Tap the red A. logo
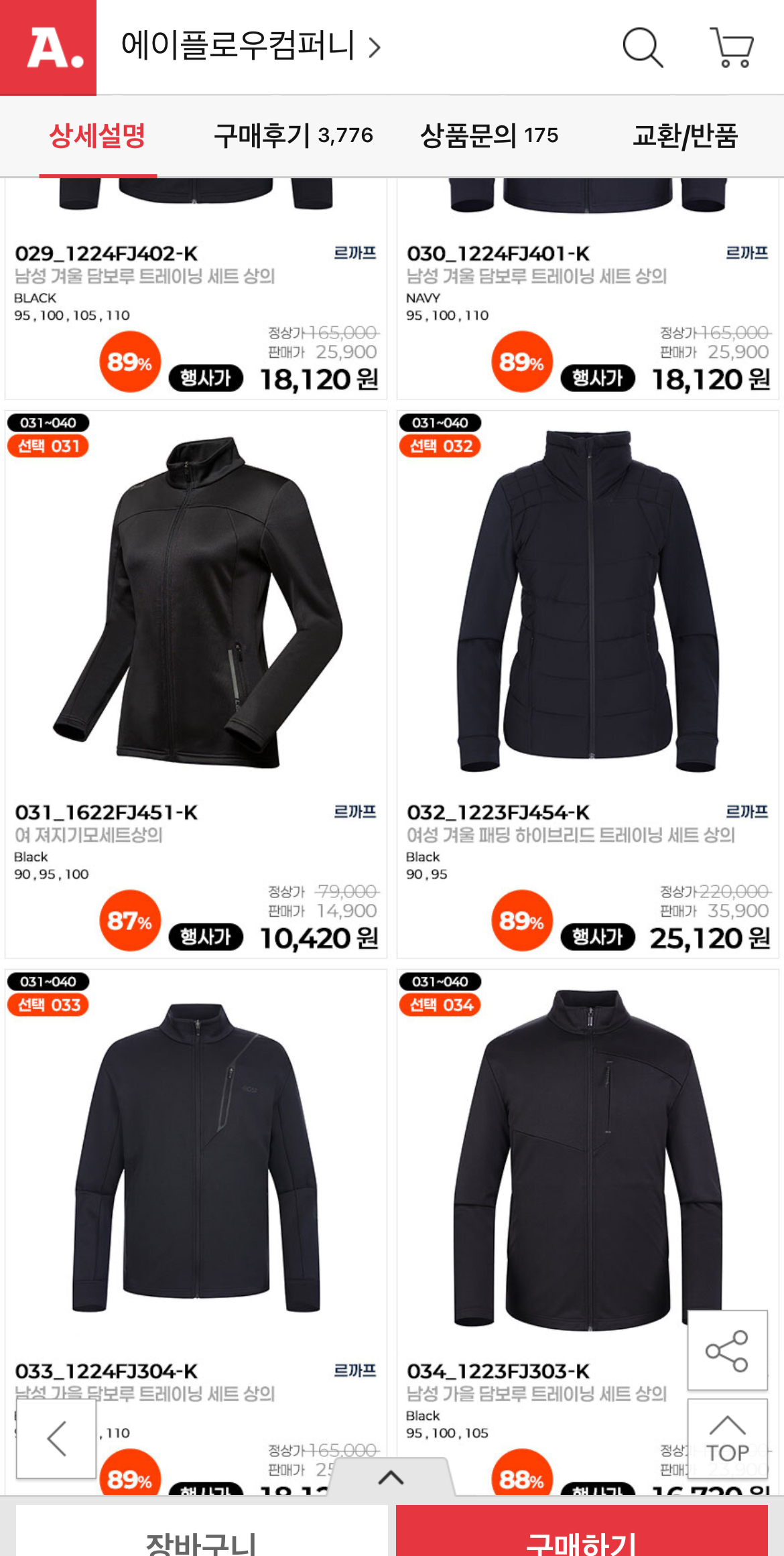This screenshot has width=784, height=1556. point(48,48)
